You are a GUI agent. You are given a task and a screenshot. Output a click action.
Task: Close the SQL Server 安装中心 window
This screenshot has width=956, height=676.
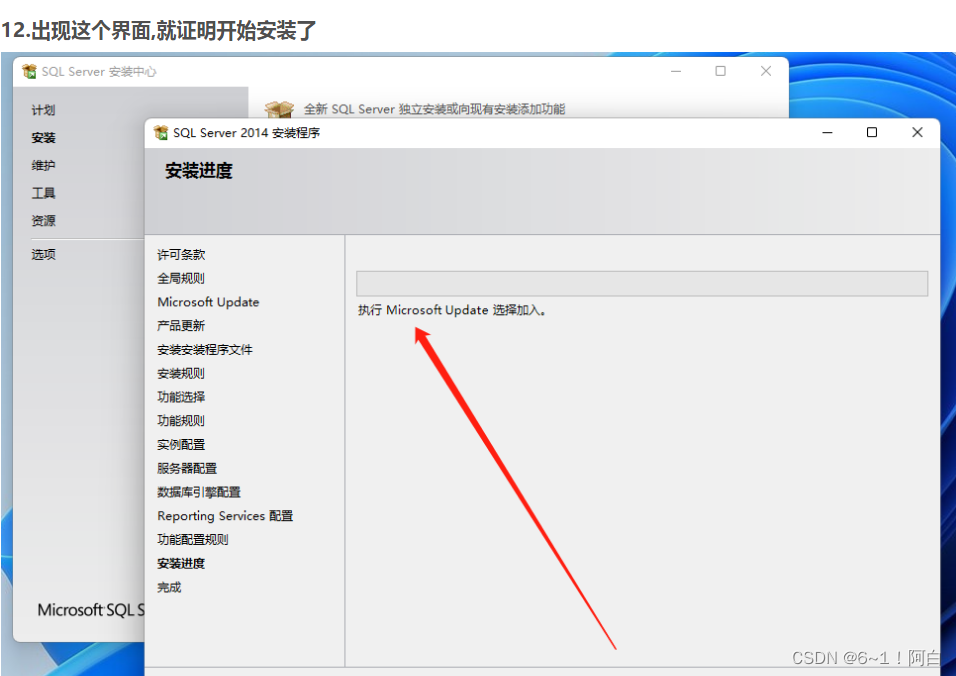(766, 71)
